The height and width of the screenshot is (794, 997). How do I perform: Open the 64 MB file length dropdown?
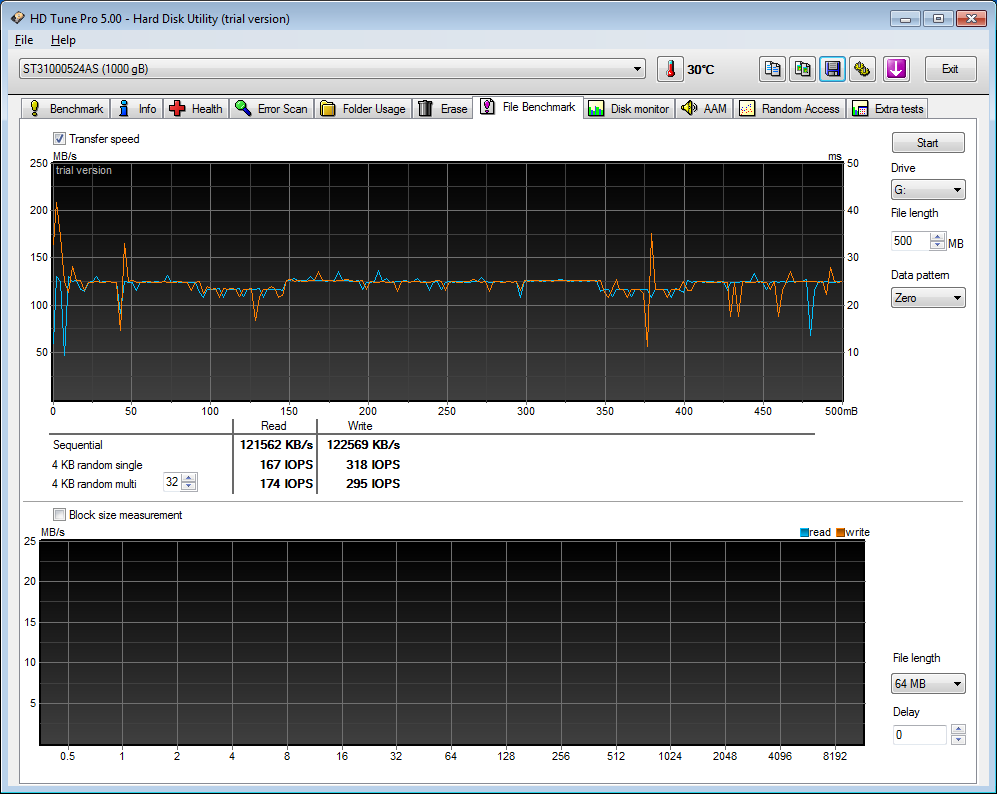coord(928,684)
